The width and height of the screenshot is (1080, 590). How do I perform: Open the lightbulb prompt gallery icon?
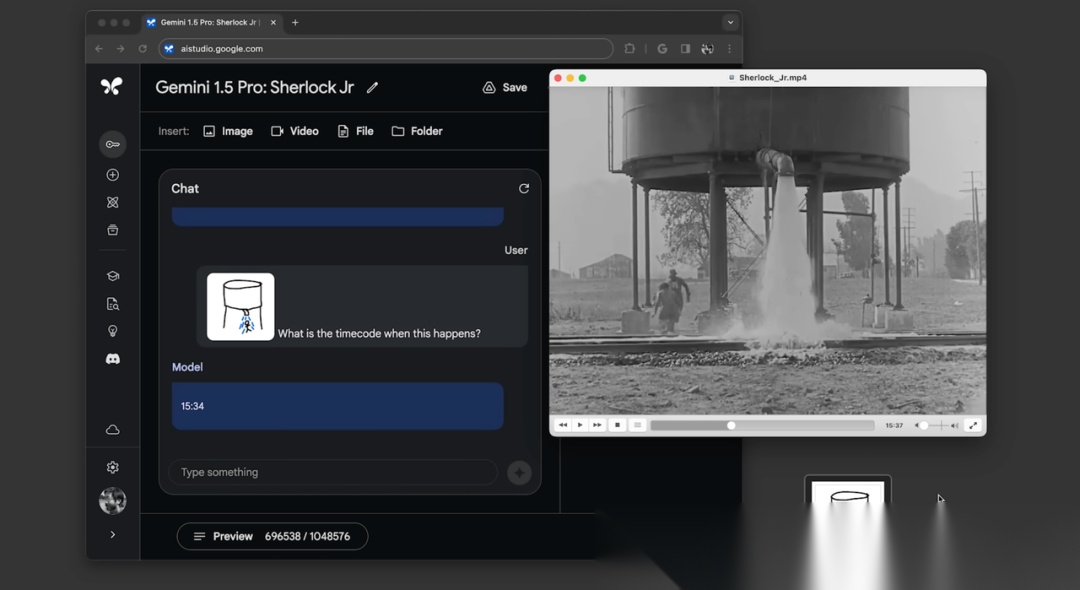[112, 331]
